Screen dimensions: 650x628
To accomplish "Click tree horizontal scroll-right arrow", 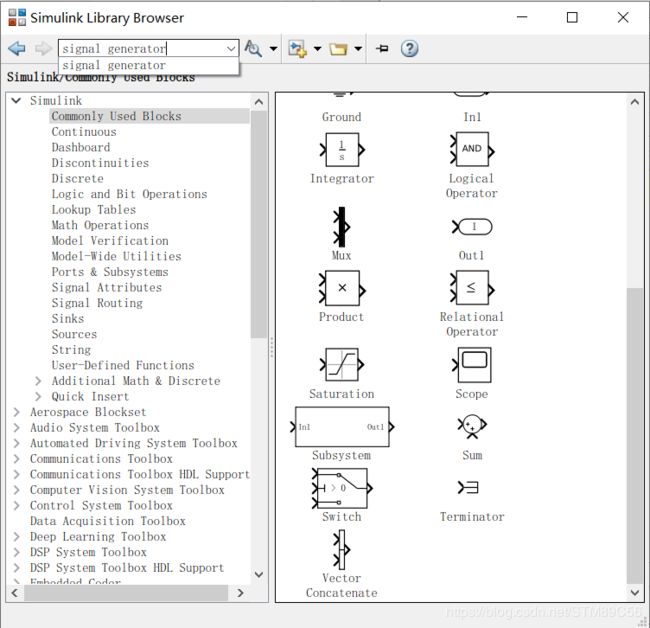I will click(240, 593).
